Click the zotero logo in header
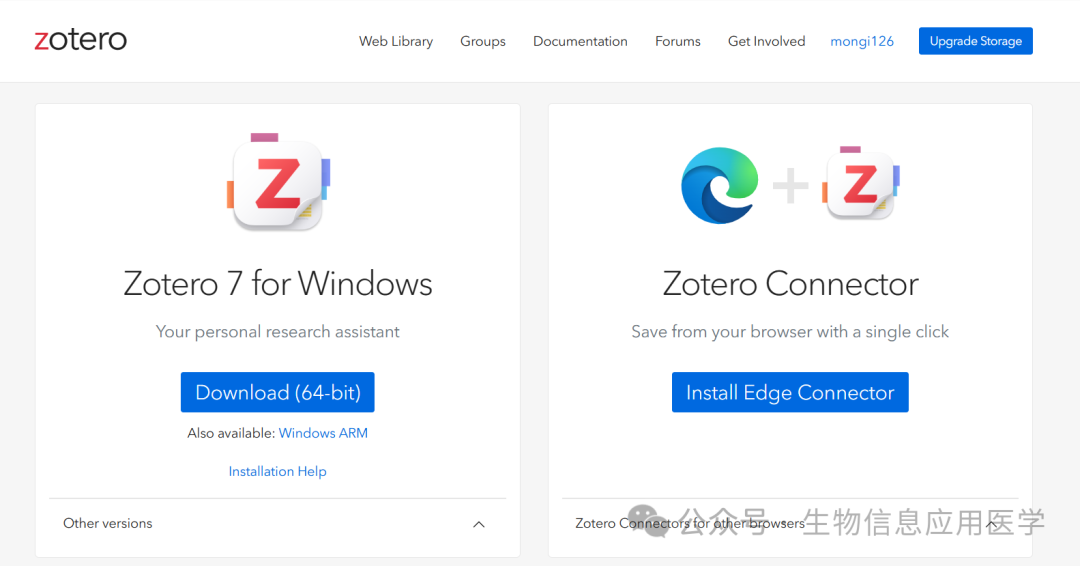Image resolution: width=1080 pixels, height=566 pixels. 81,40
